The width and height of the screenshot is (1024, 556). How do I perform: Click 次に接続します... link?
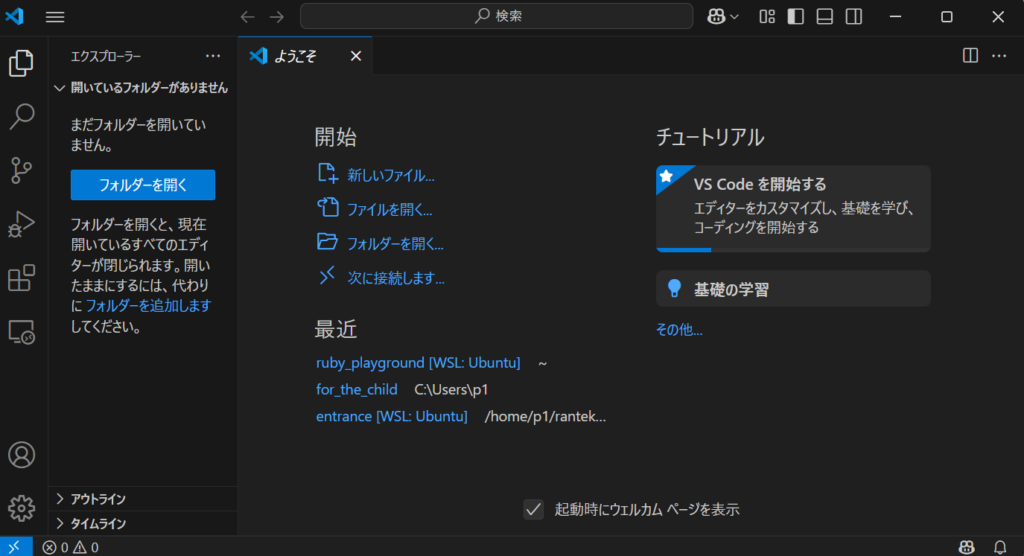click(396, 278)
